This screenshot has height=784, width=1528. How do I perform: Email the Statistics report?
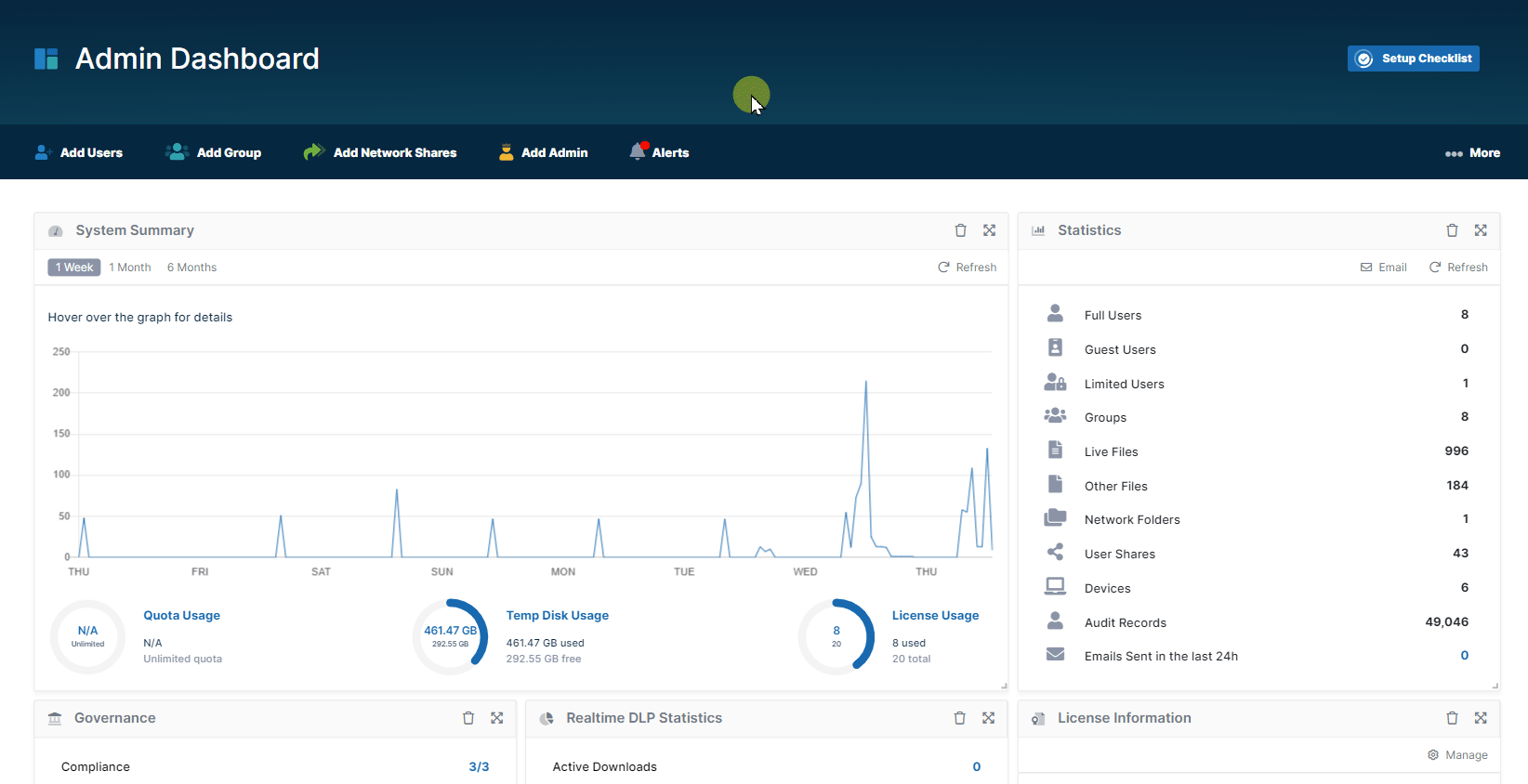1384,268
